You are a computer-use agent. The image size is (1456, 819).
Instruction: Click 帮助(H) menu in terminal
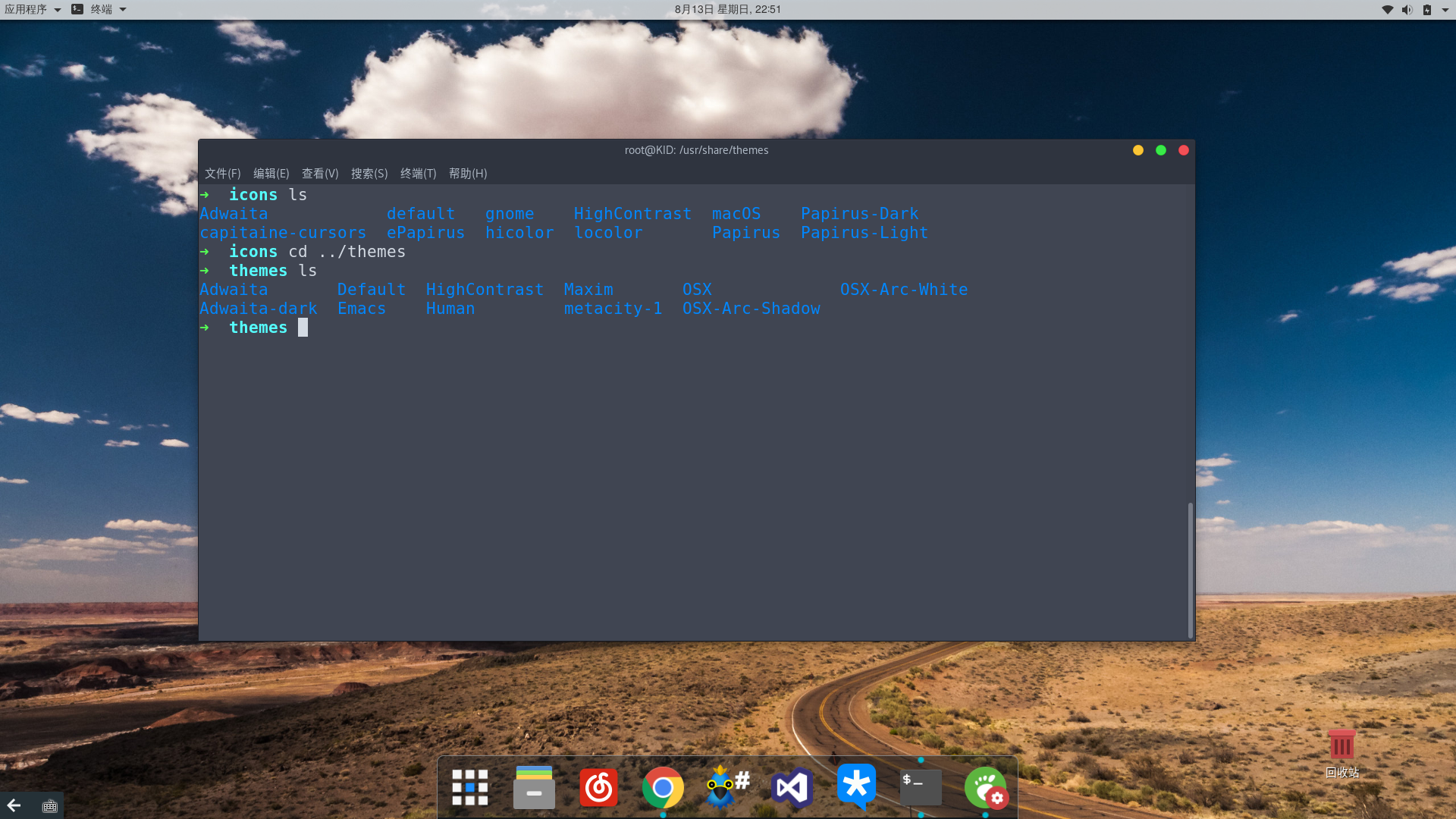tap(467, 173)
